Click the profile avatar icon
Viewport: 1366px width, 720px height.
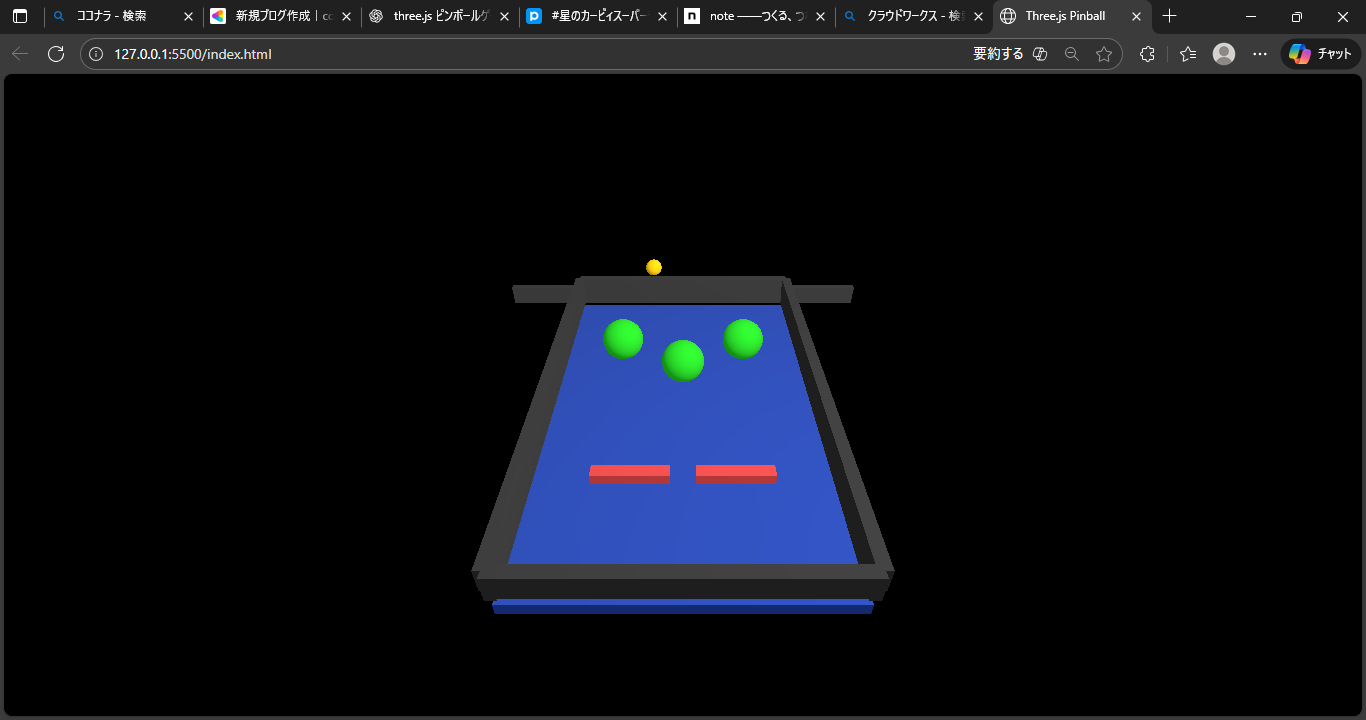click(1223, 54)
